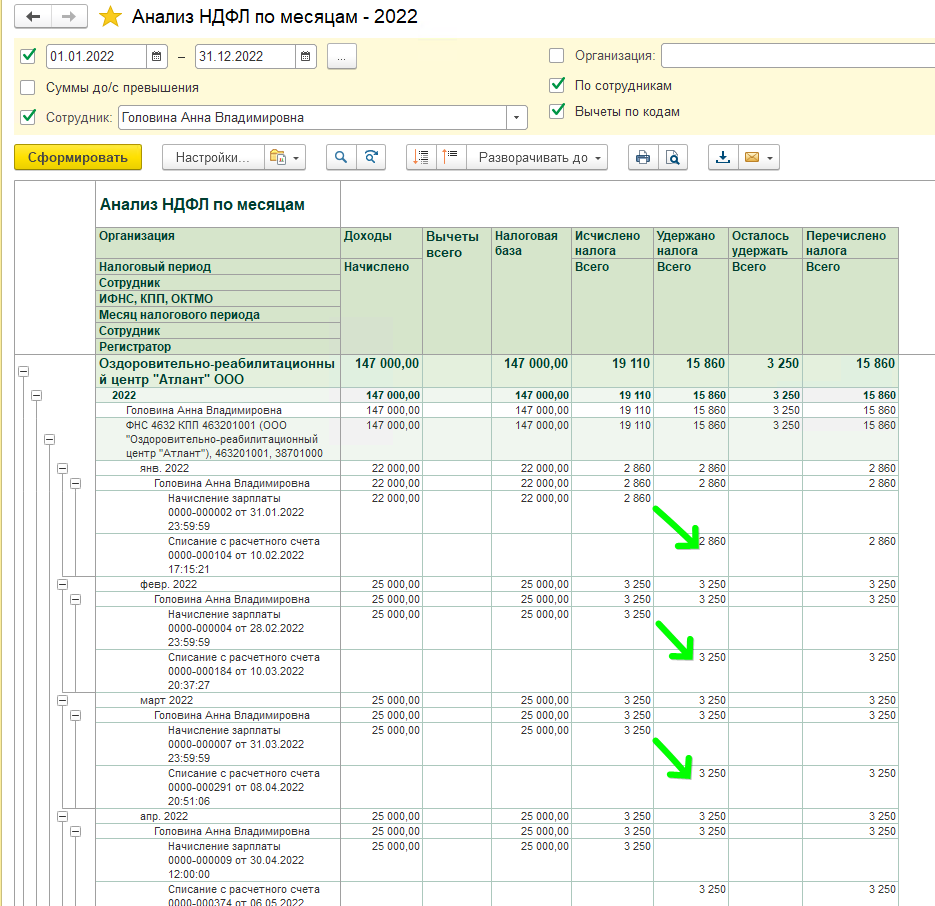Viewport: 935px width, 906px height.
Task: Open calendar picker for end date 31.12.2022
Action: click(306, 56)
